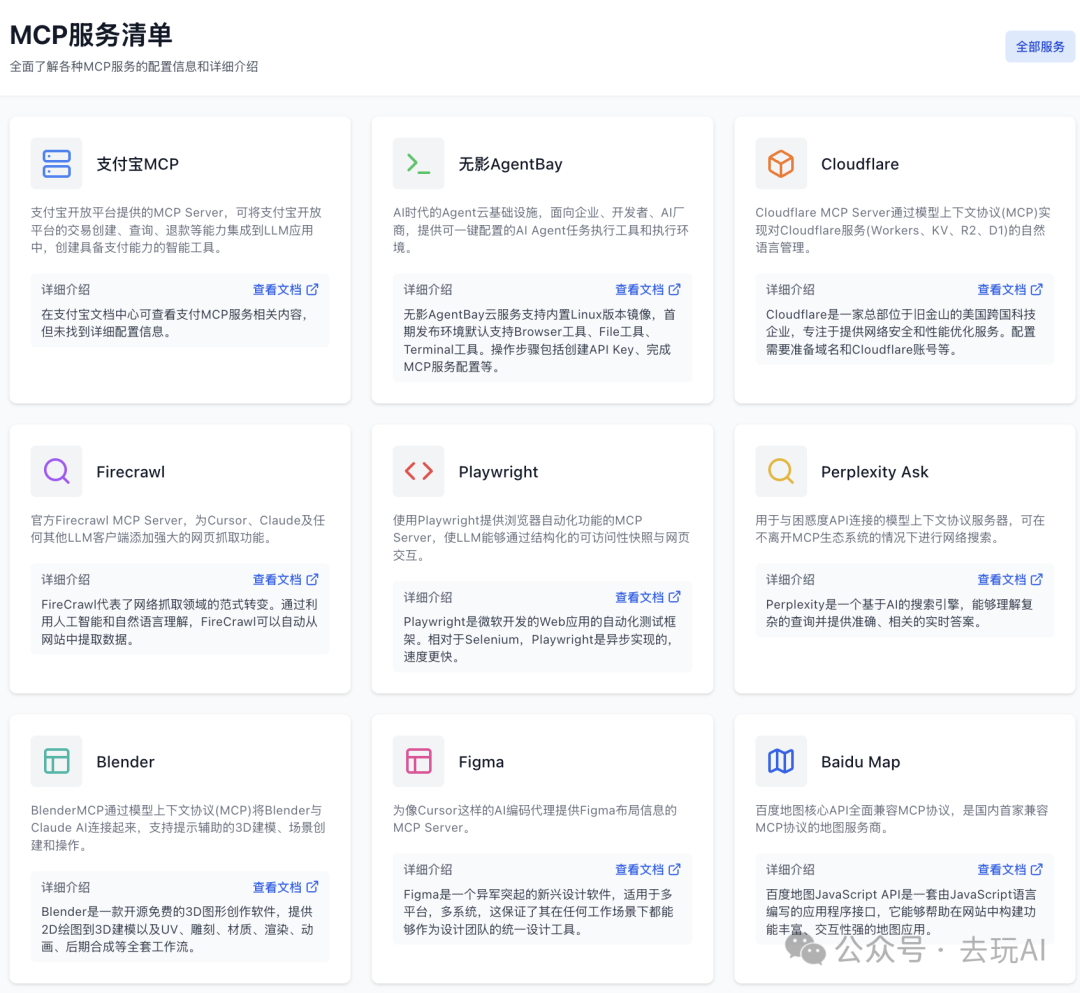
Task: Click 详细介绍 label in Firecrawl card
Action: [x=65, y=580]
